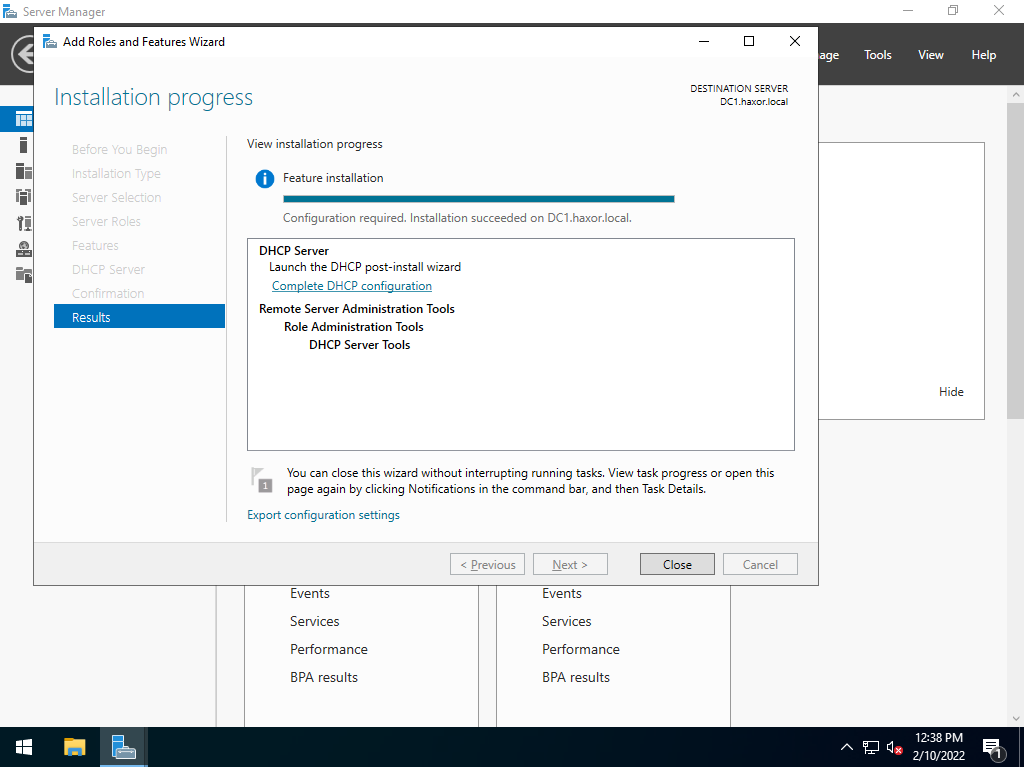Open All Servers sidebar icon
This screenshot has width=1024, height=767.
click(x=24, y=171)
